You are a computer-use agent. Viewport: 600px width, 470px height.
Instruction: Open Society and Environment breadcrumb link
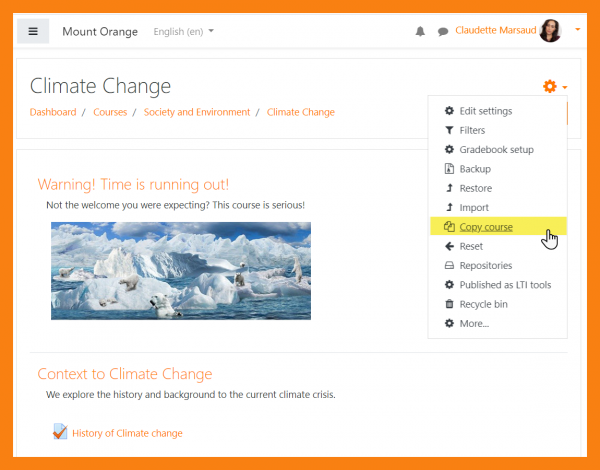[x=197, y=112]
